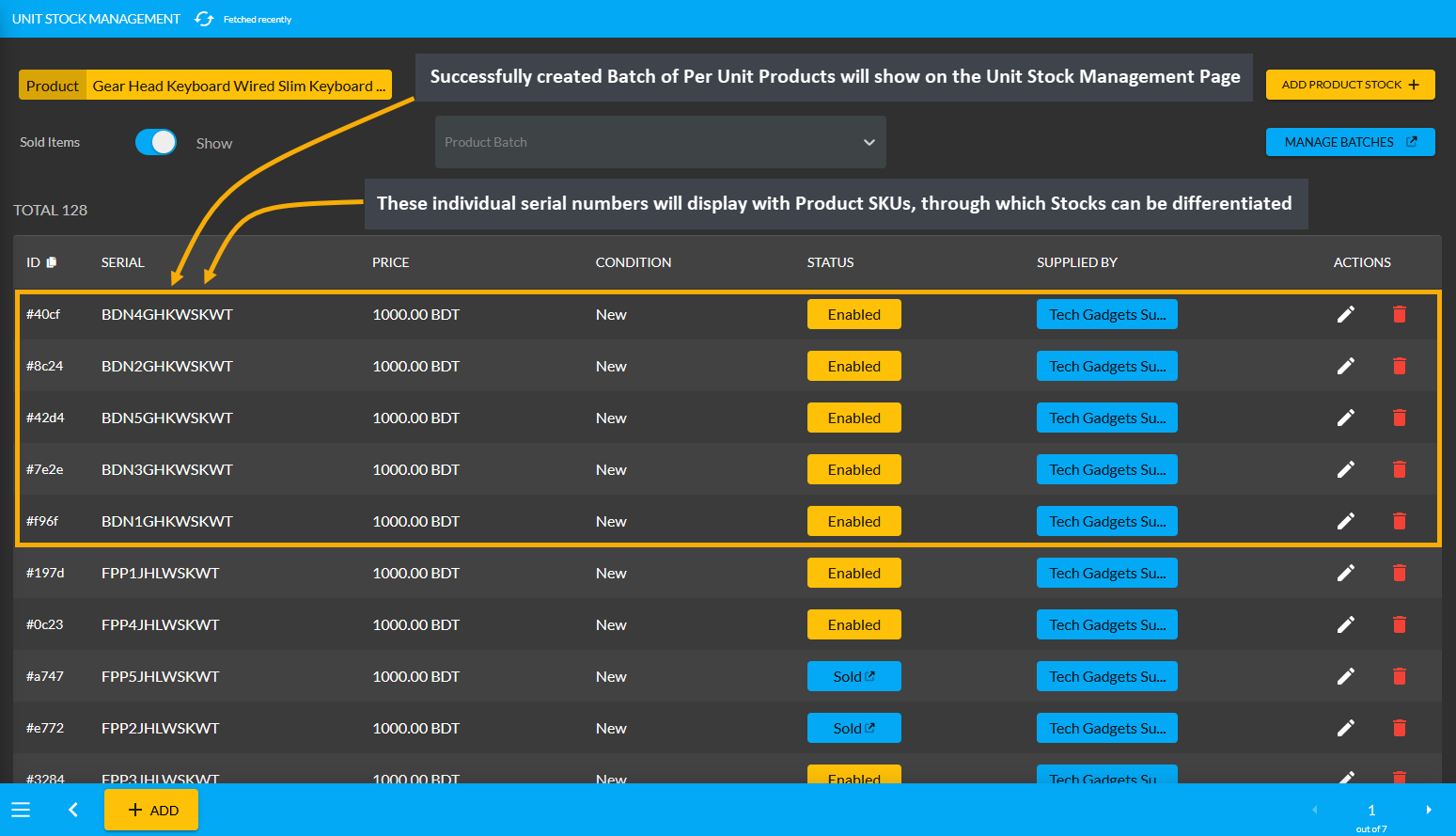Click the ADD button in bottom bar
This screenshot has width=1456, height=836.
coord(151,810)
